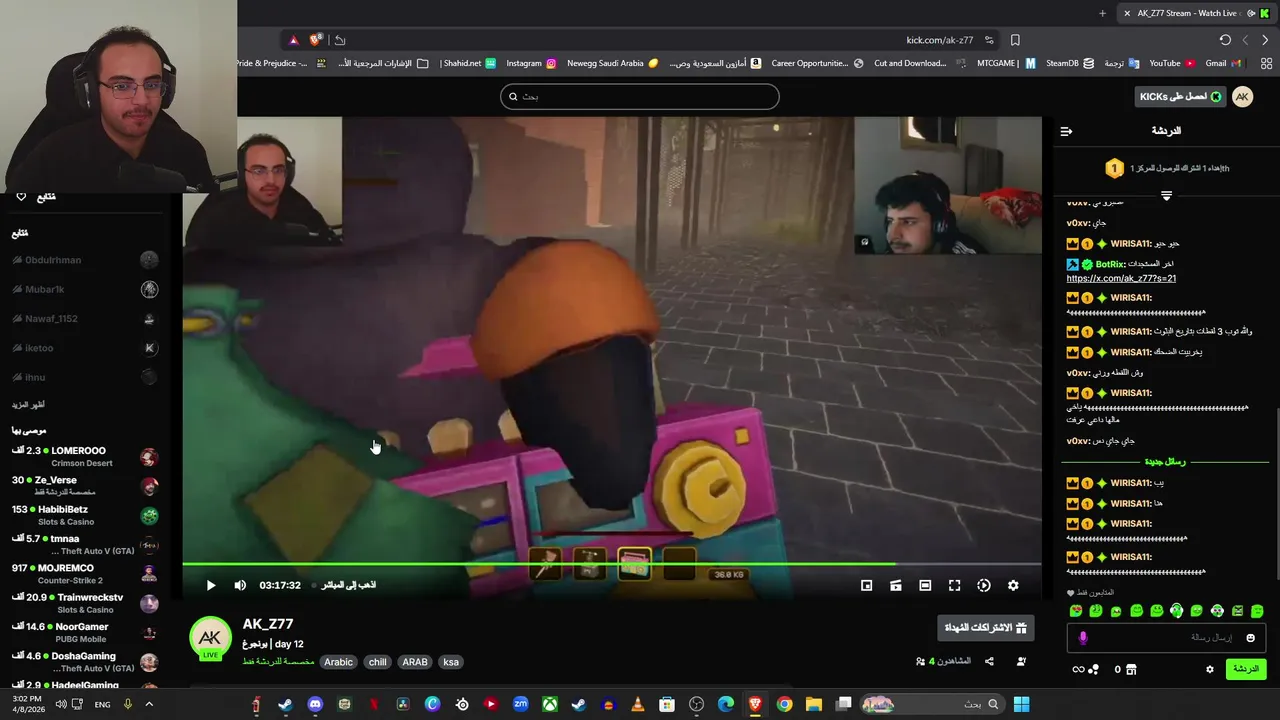Viewport: 1280px width, 720px height.
Task: Open recommended channel tmnaa
Action: tap(85, 544)
